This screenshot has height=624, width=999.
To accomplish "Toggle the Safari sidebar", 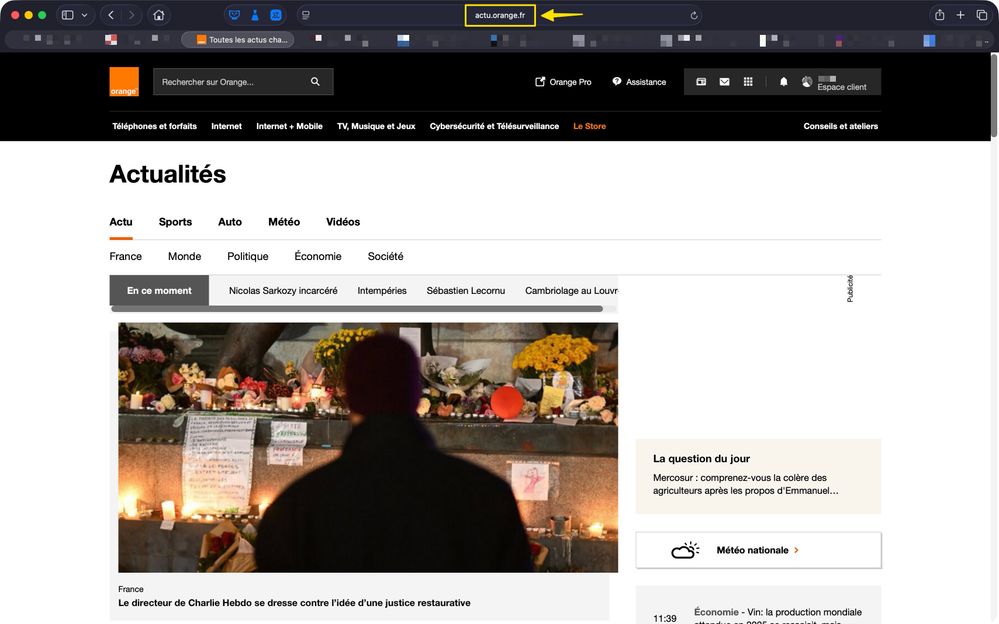I will [x=68, y=15].
